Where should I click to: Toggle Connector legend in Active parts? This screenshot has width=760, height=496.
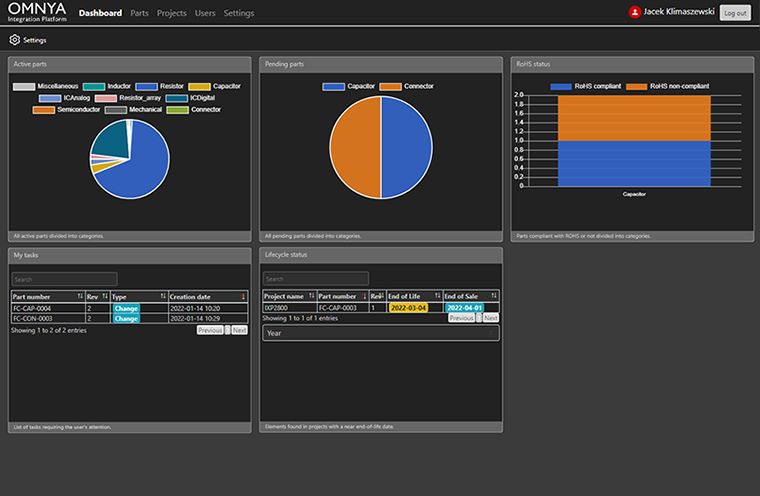pos(177,110)
